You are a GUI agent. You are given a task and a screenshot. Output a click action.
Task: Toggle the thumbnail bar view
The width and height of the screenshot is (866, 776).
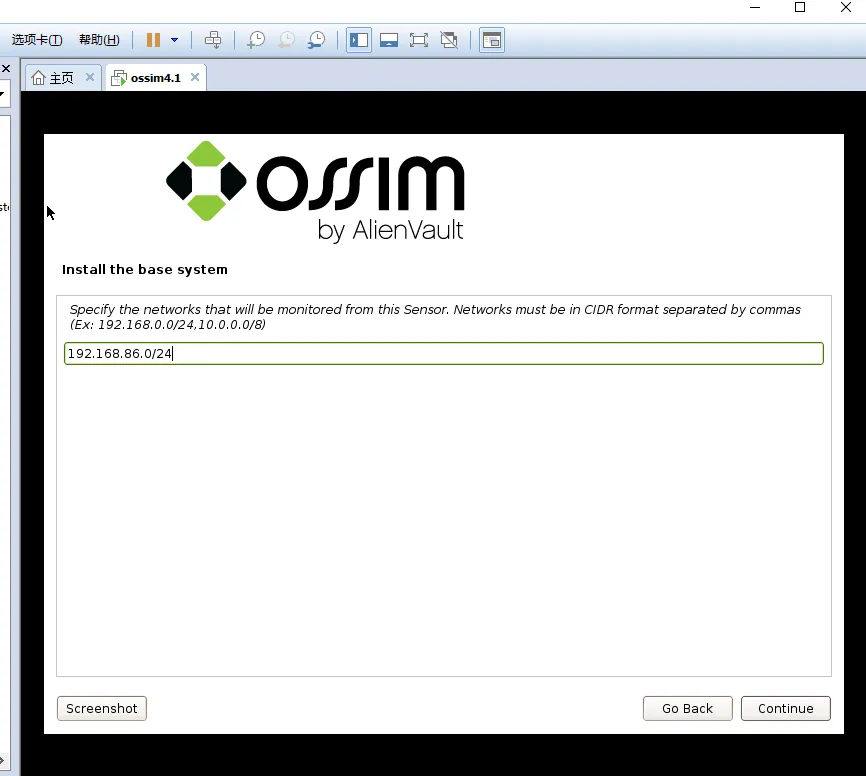pyautogui.click(x=389, y=40)
